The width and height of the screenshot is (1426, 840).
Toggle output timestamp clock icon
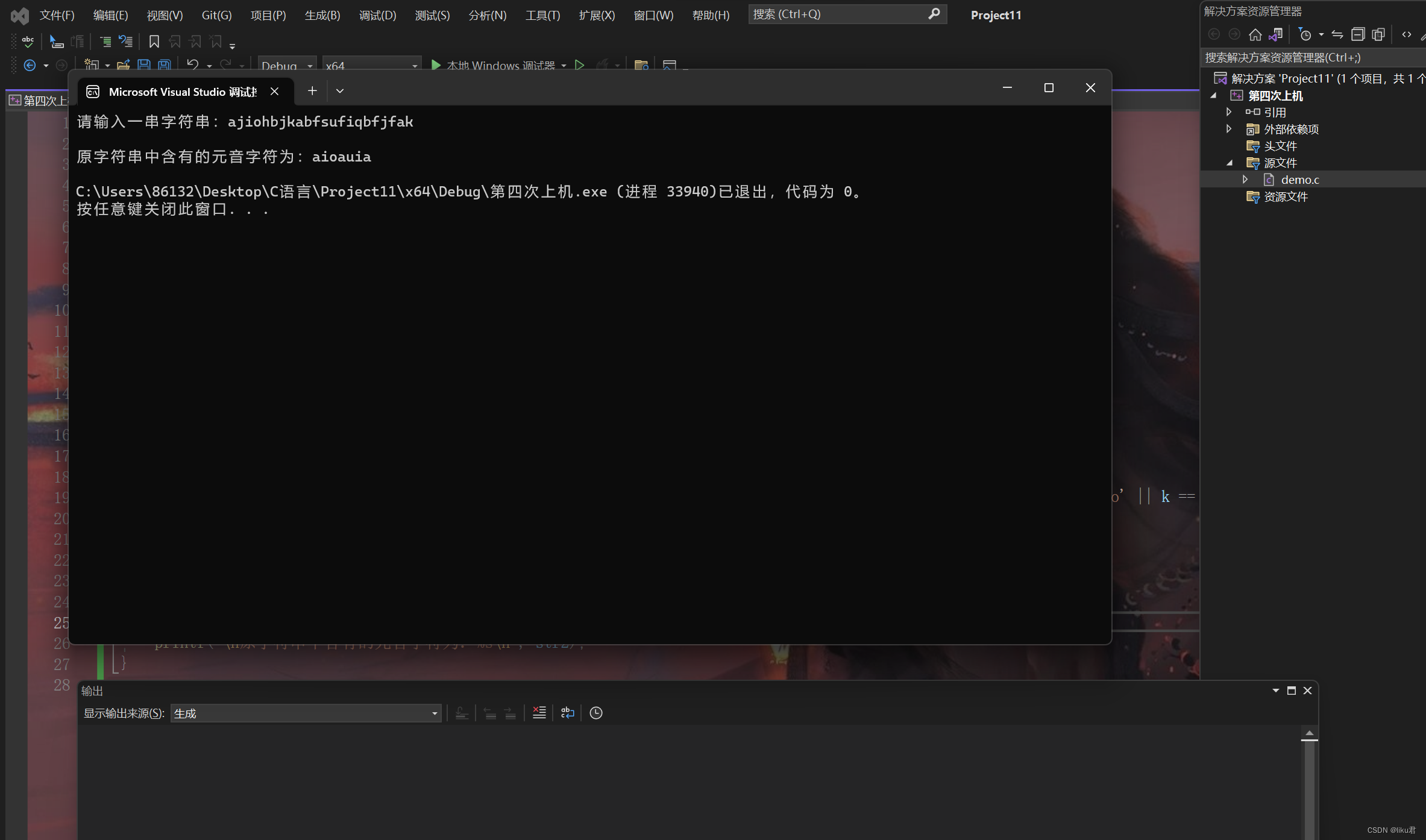(595, 713)
